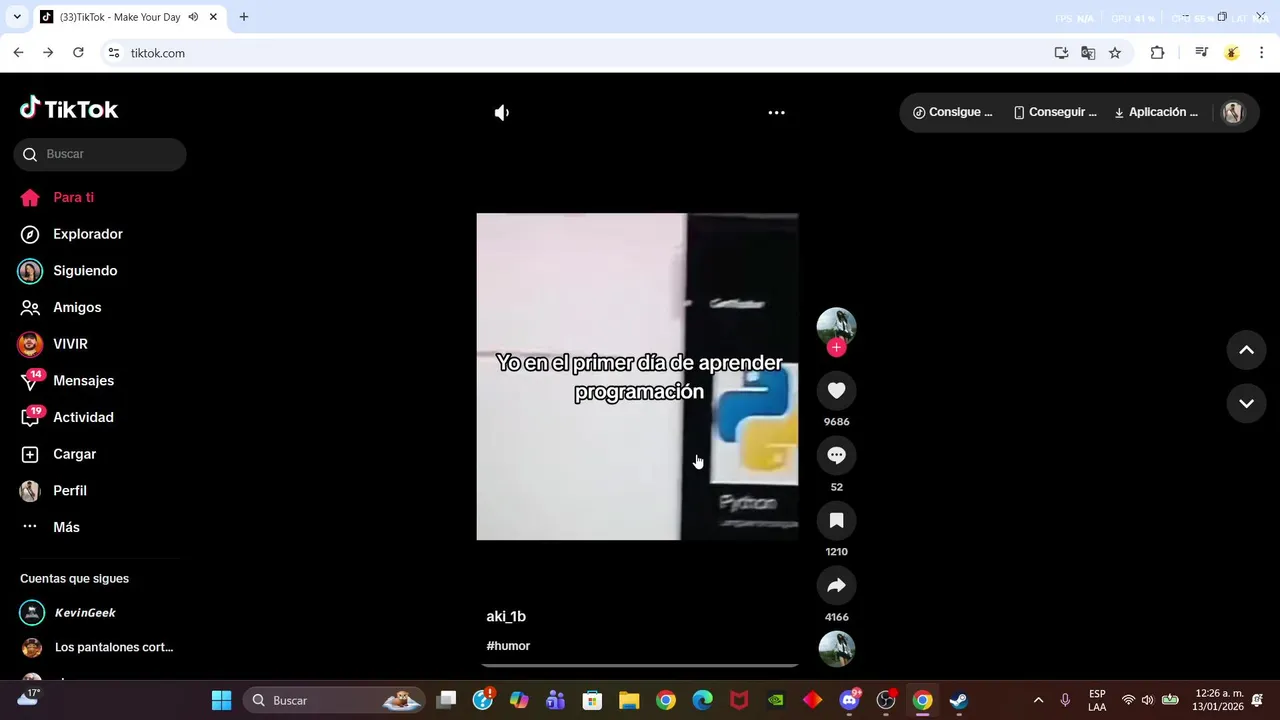Screen dimensions: 1280x720
Task: View site information icon in address bar
Action: click(114, 53)
